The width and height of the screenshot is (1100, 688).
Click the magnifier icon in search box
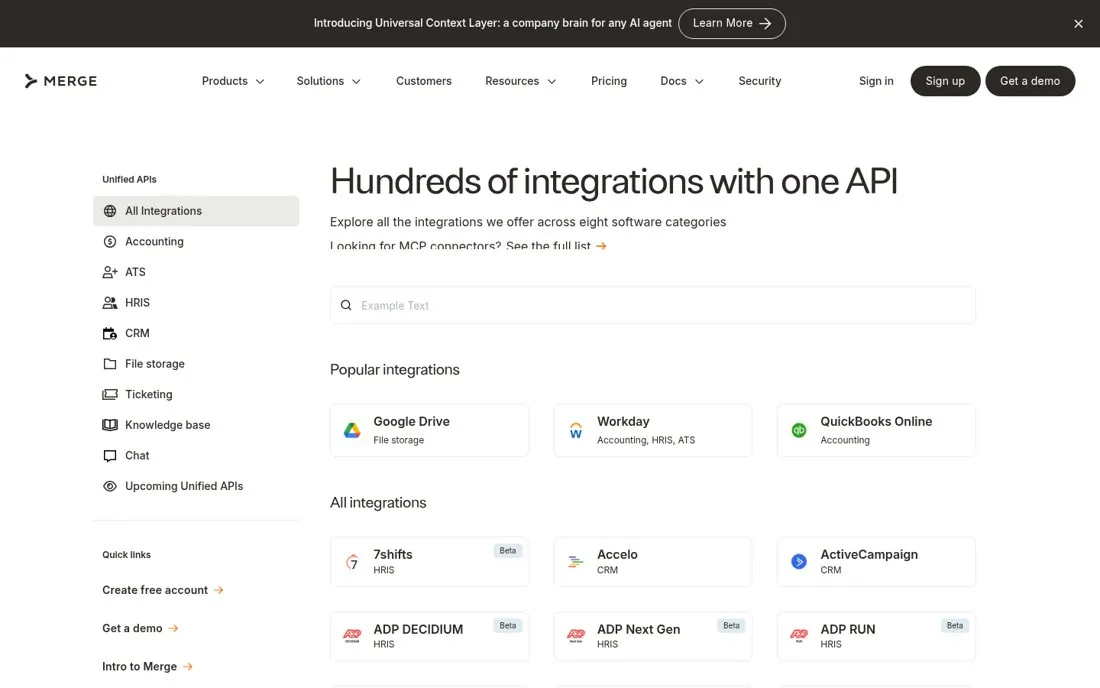click(346, 305)
